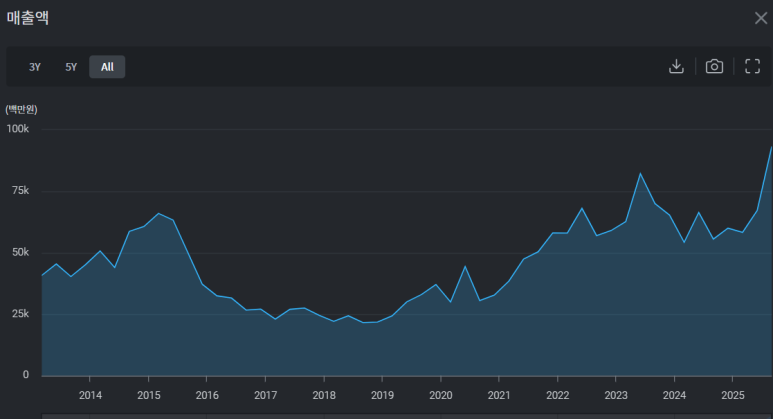Click the 100k y-axis label
This screenshot has height=419, width=773.
click(18, 129)
